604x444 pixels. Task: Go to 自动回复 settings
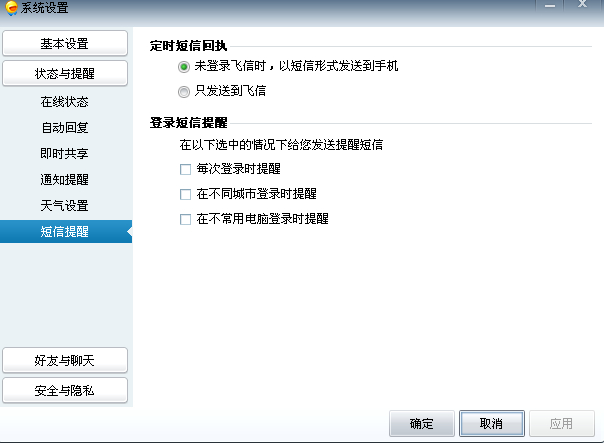65,127
